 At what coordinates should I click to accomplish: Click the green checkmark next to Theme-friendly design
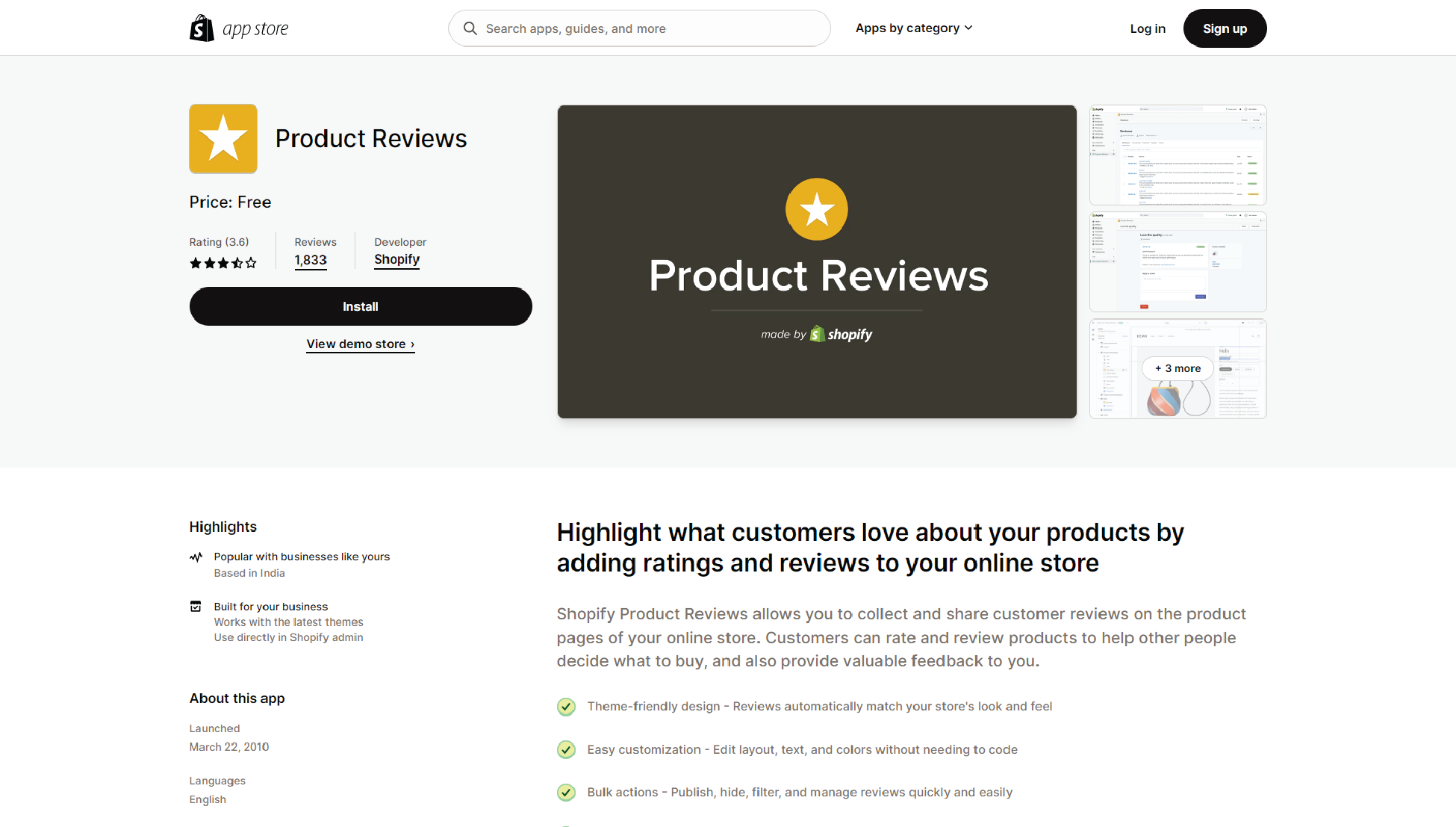(x=567, y=707)
